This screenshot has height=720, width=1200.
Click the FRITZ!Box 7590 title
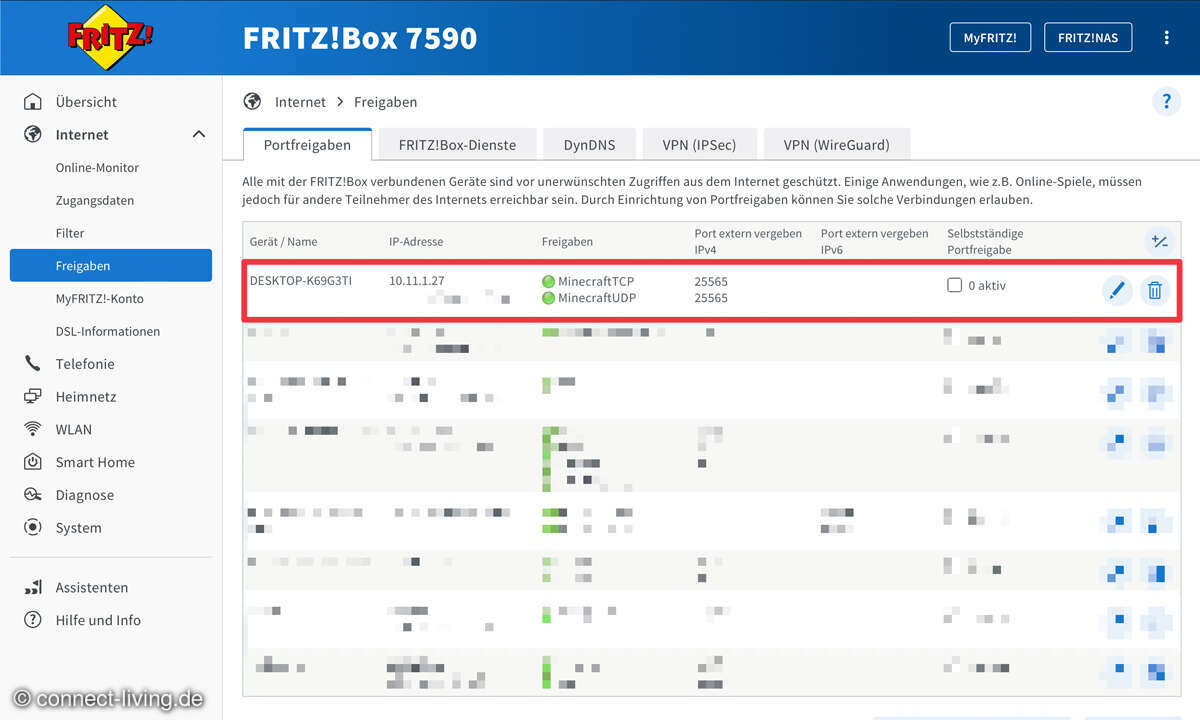360,38
